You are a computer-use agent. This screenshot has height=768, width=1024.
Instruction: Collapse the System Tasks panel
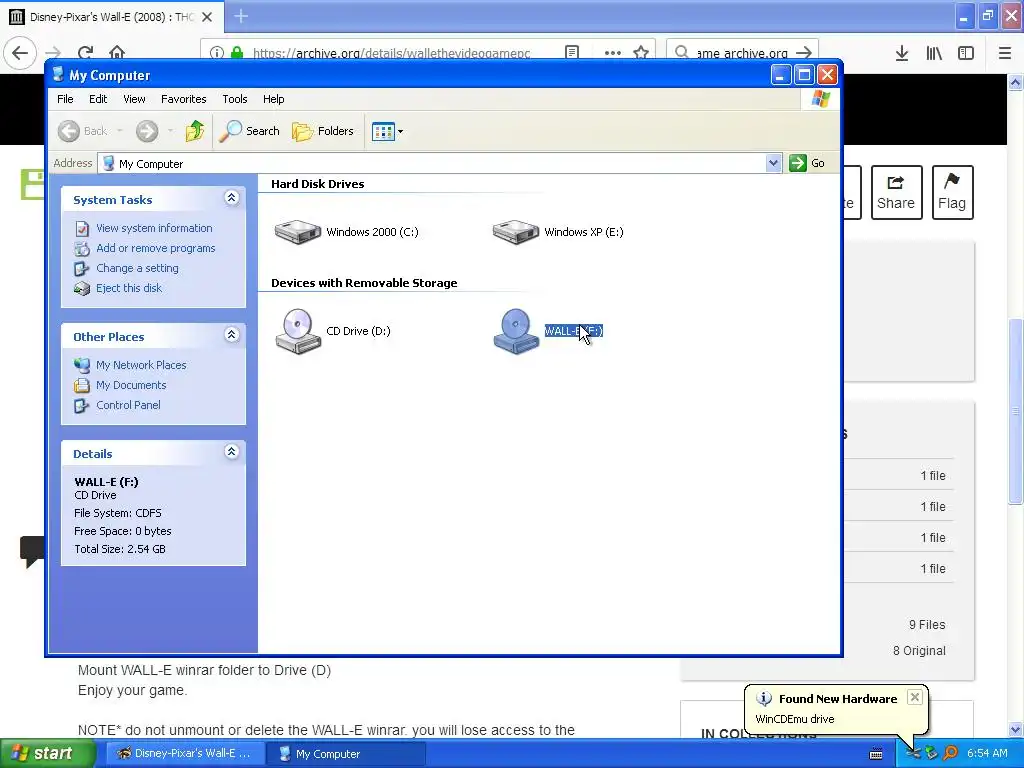231,198
